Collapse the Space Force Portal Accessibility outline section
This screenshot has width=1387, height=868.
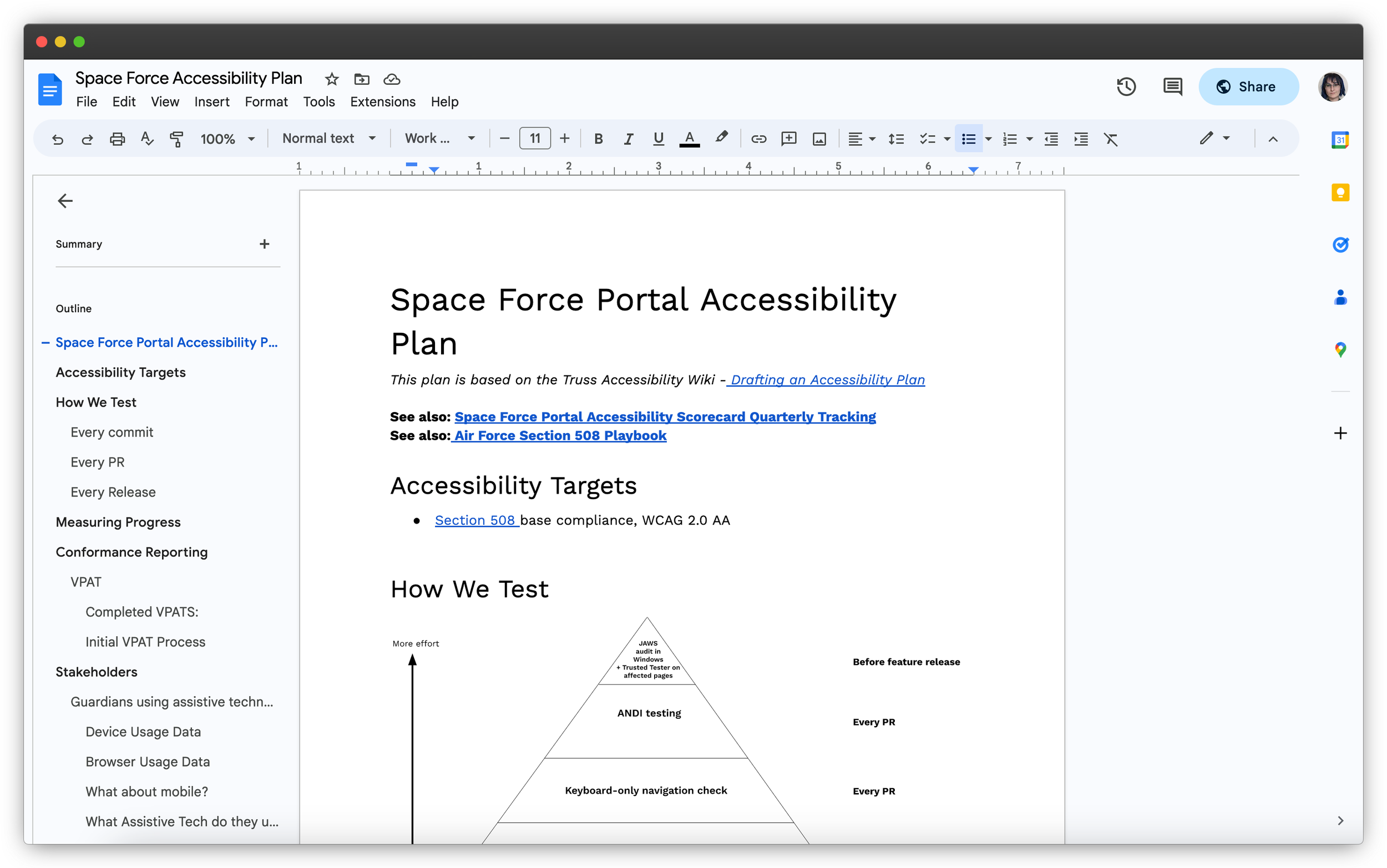click(45, 342)
